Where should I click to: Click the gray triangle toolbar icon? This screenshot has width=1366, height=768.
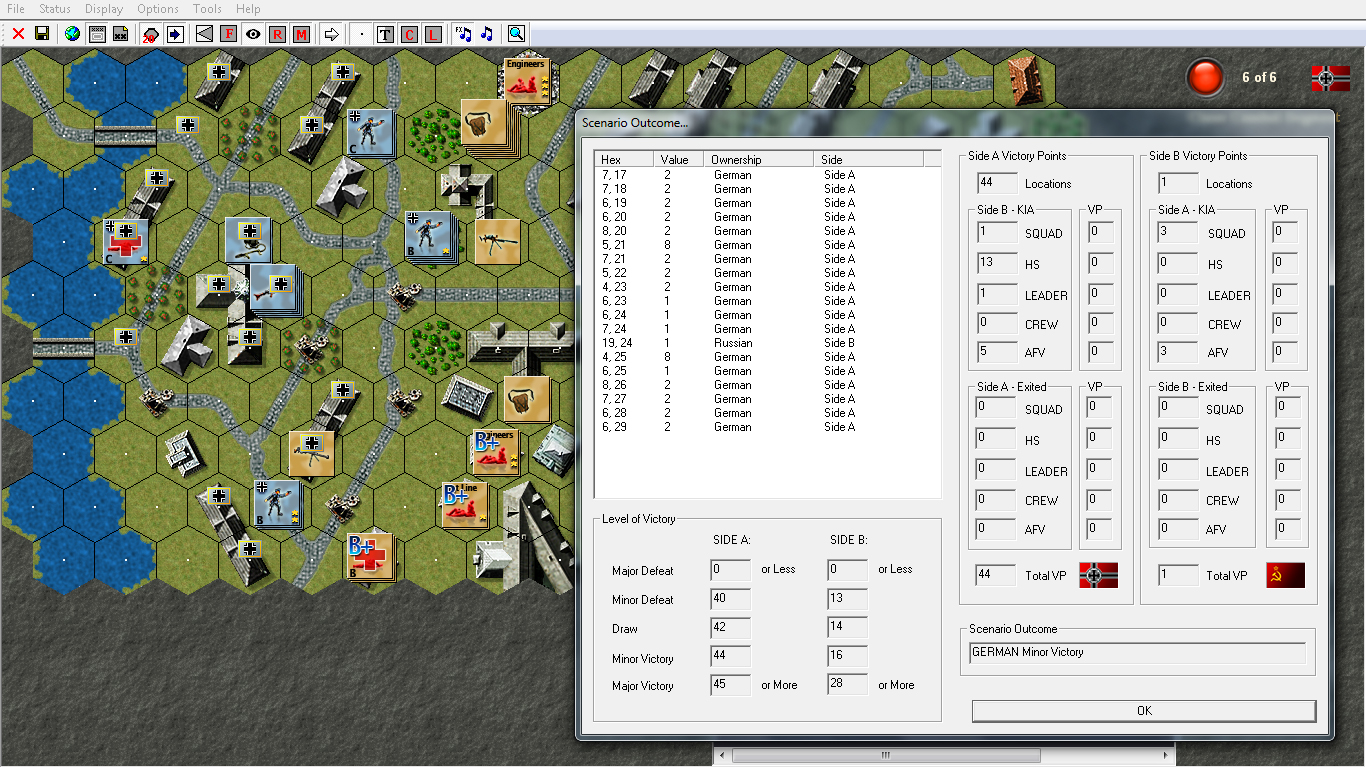coord(205,34)
